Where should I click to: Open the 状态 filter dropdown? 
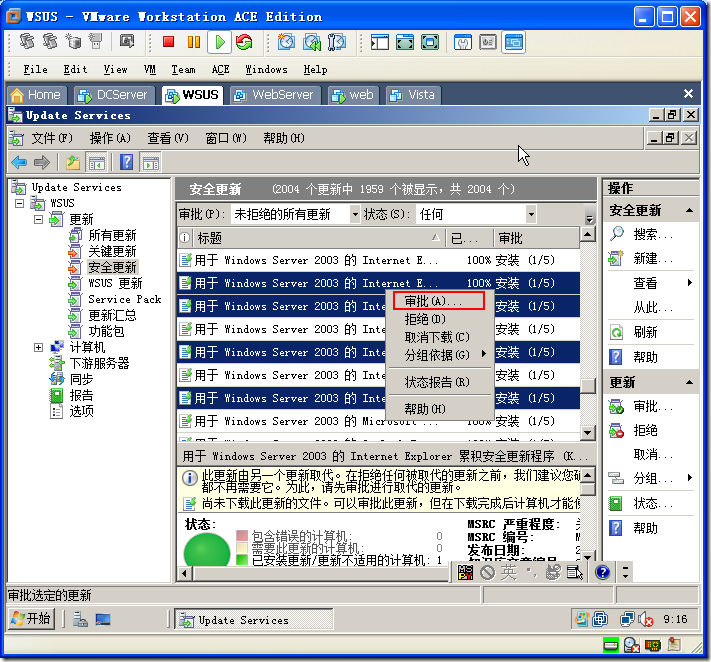click(x=531, y=214)
